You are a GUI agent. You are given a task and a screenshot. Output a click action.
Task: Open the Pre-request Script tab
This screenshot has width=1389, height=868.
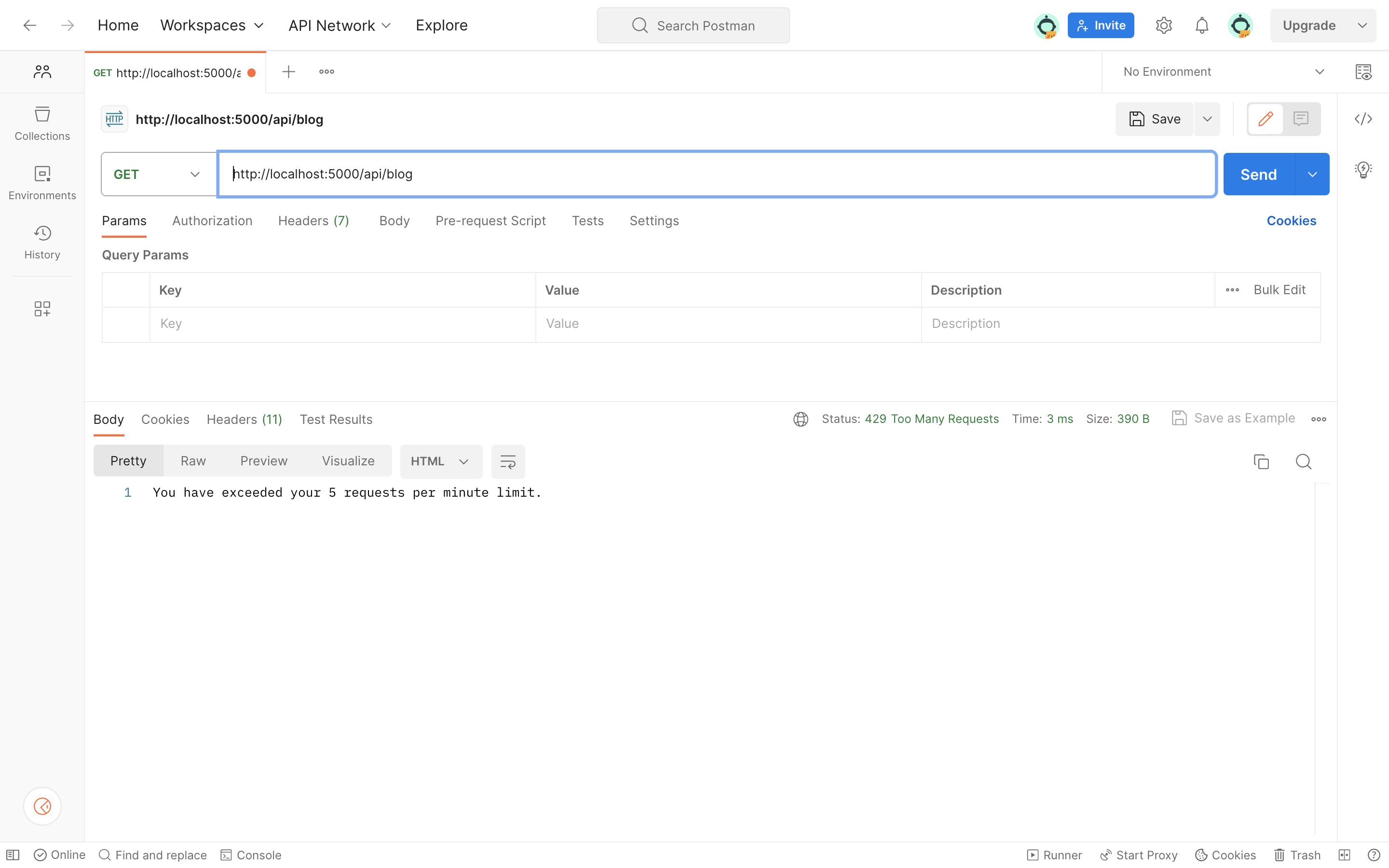click(491, 221)
